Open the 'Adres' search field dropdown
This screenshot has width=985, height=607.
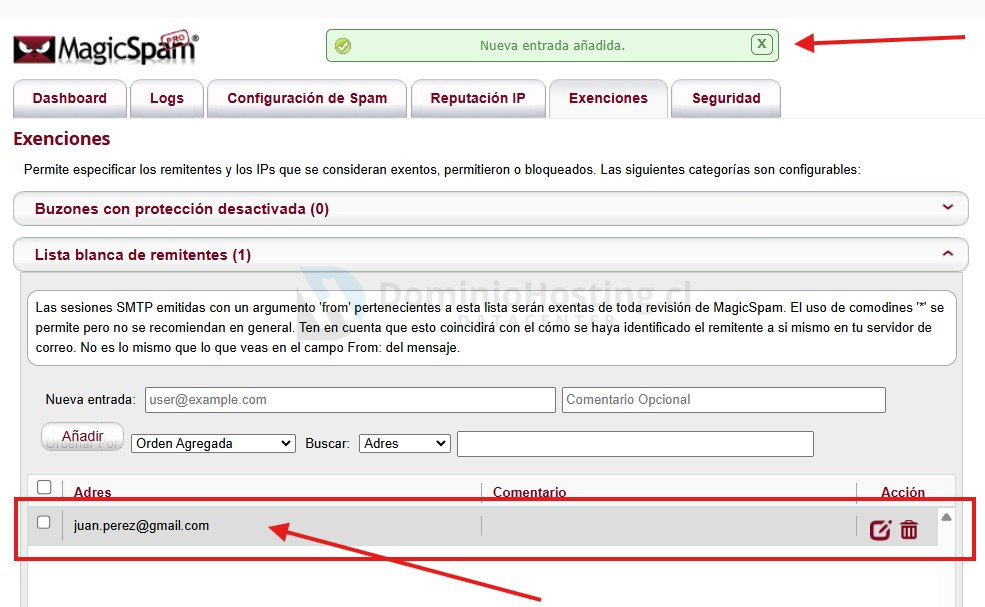pos(405,443)
